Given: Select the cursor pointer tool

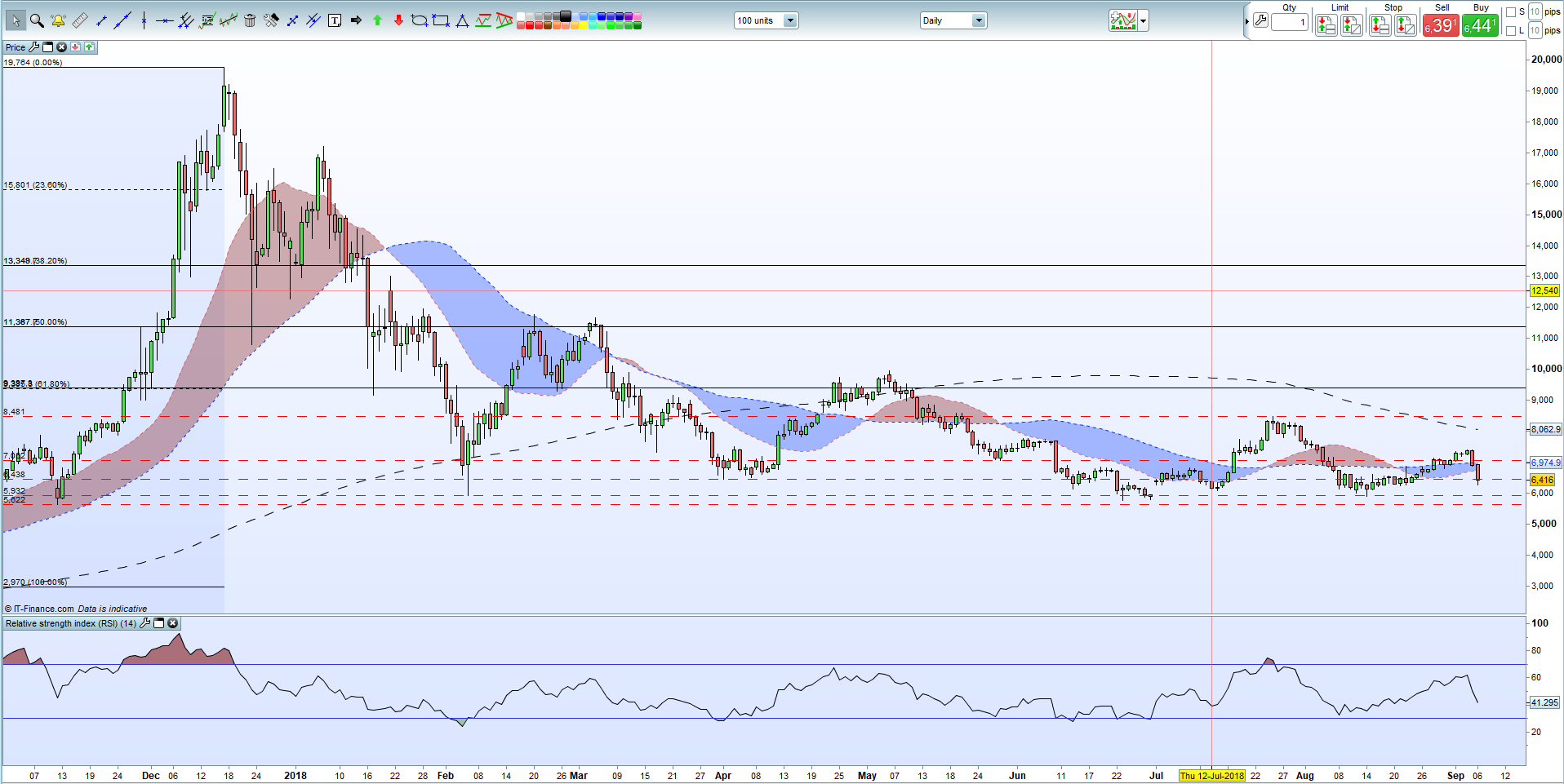Looking at the screenshot, I should (x=16, y=20).
